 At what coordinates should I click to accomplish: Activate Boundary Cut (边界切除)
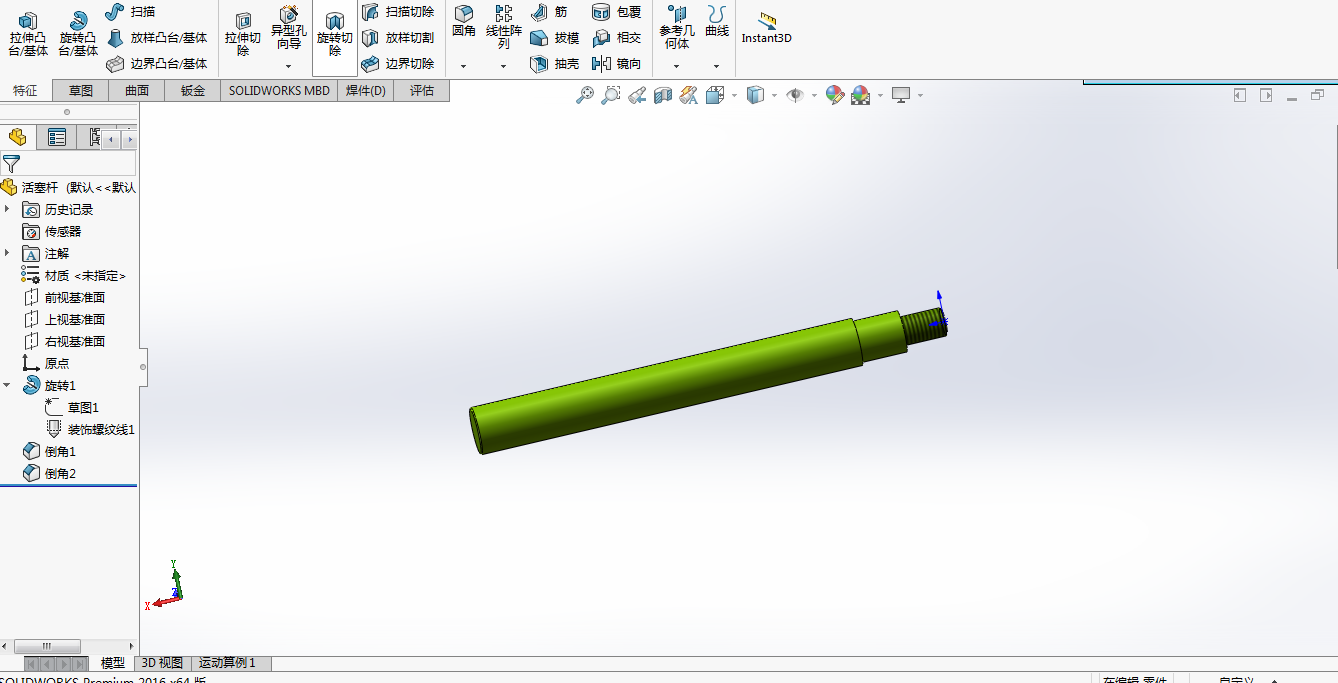tap(398, 63)
